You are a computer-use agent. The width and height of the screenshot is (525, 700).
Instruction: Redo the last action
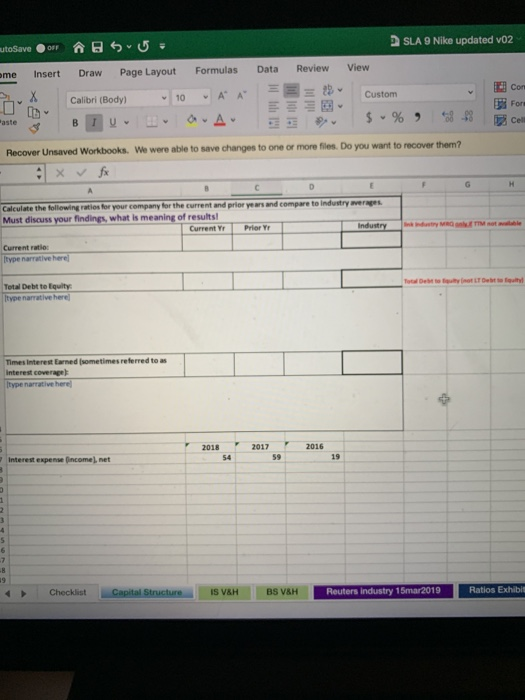[x=143, y=46]
